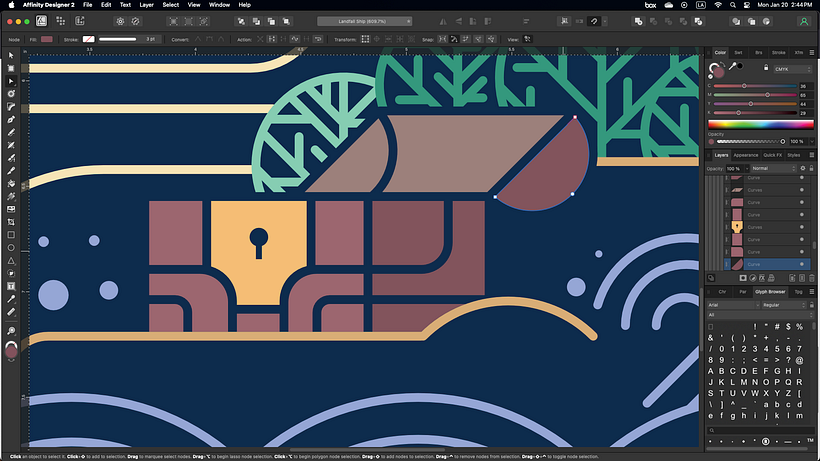Switch to the Stroke panel tab
Screen dimensions: 820x461
[x=778, y=51]
